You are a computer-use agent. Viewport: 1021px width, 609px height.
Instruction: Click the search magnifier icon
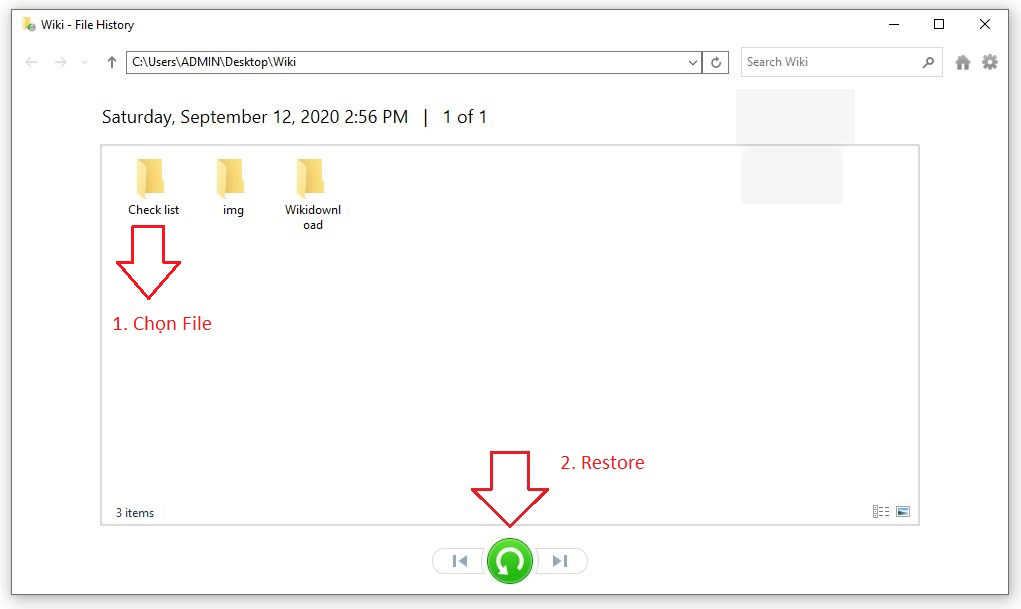coord(929,62)
